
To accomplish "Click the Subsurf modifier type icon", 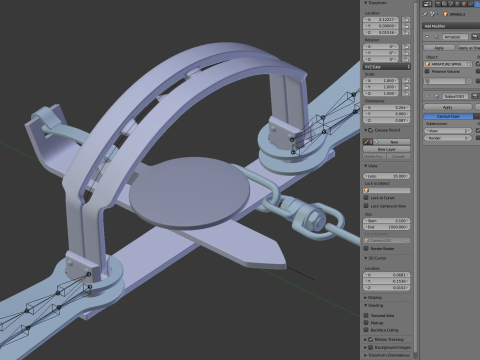I will click(x=437, y=96).
